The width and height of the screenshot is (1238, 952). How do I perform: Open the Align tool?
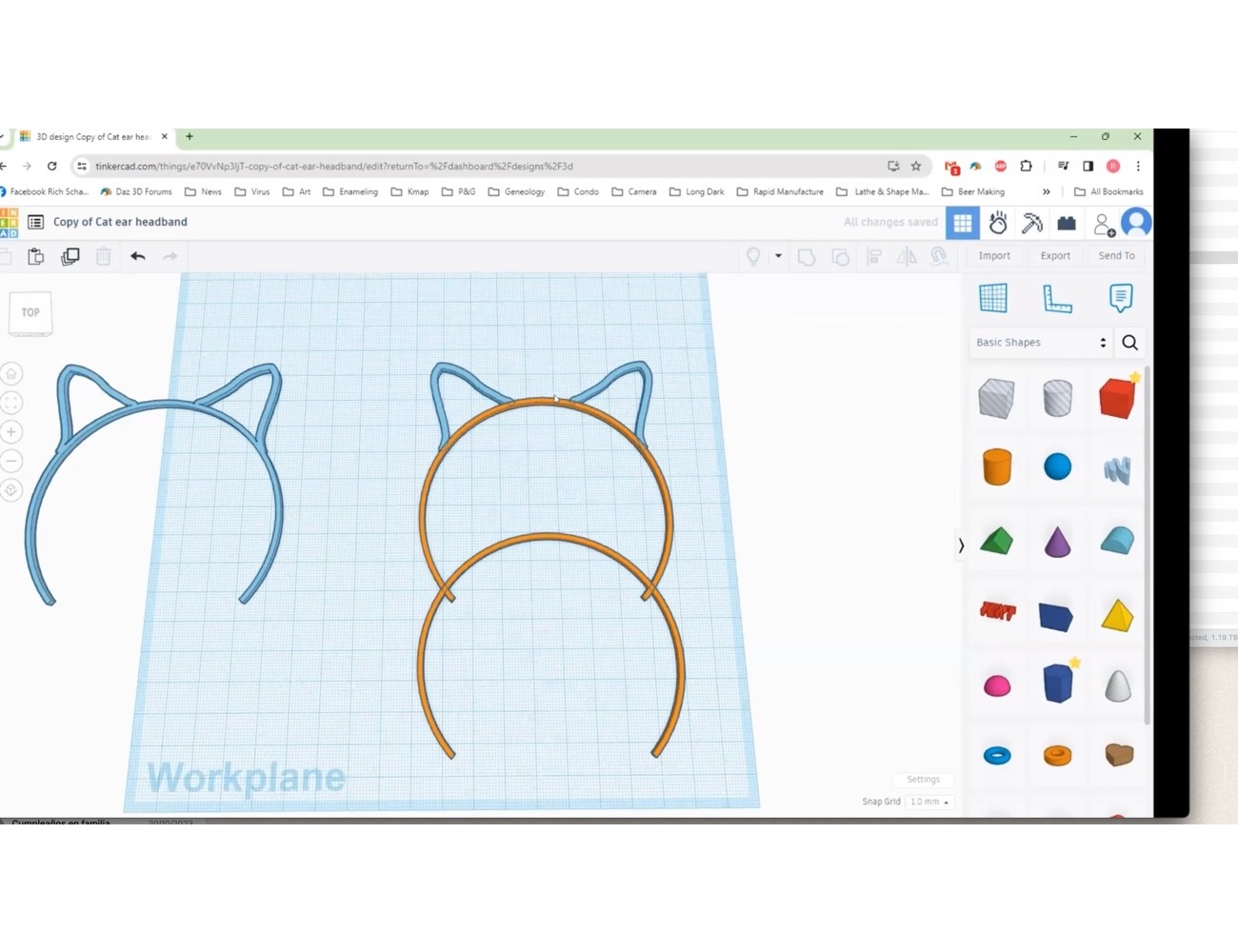pyautogui.click(x=874, y=256)
